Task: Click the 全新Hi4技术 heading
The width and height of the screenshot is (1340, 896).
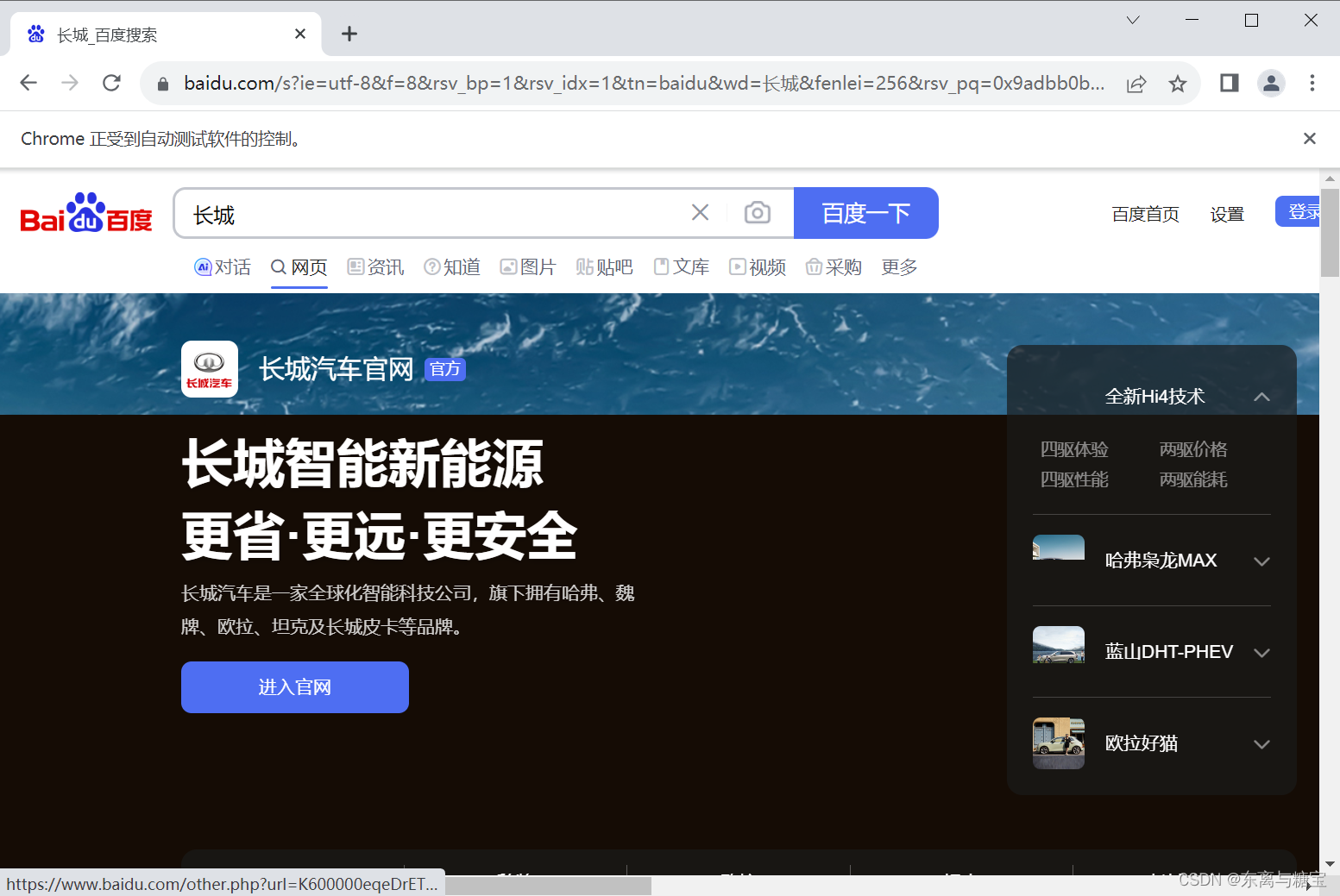Action: (x=1154, y=397)
